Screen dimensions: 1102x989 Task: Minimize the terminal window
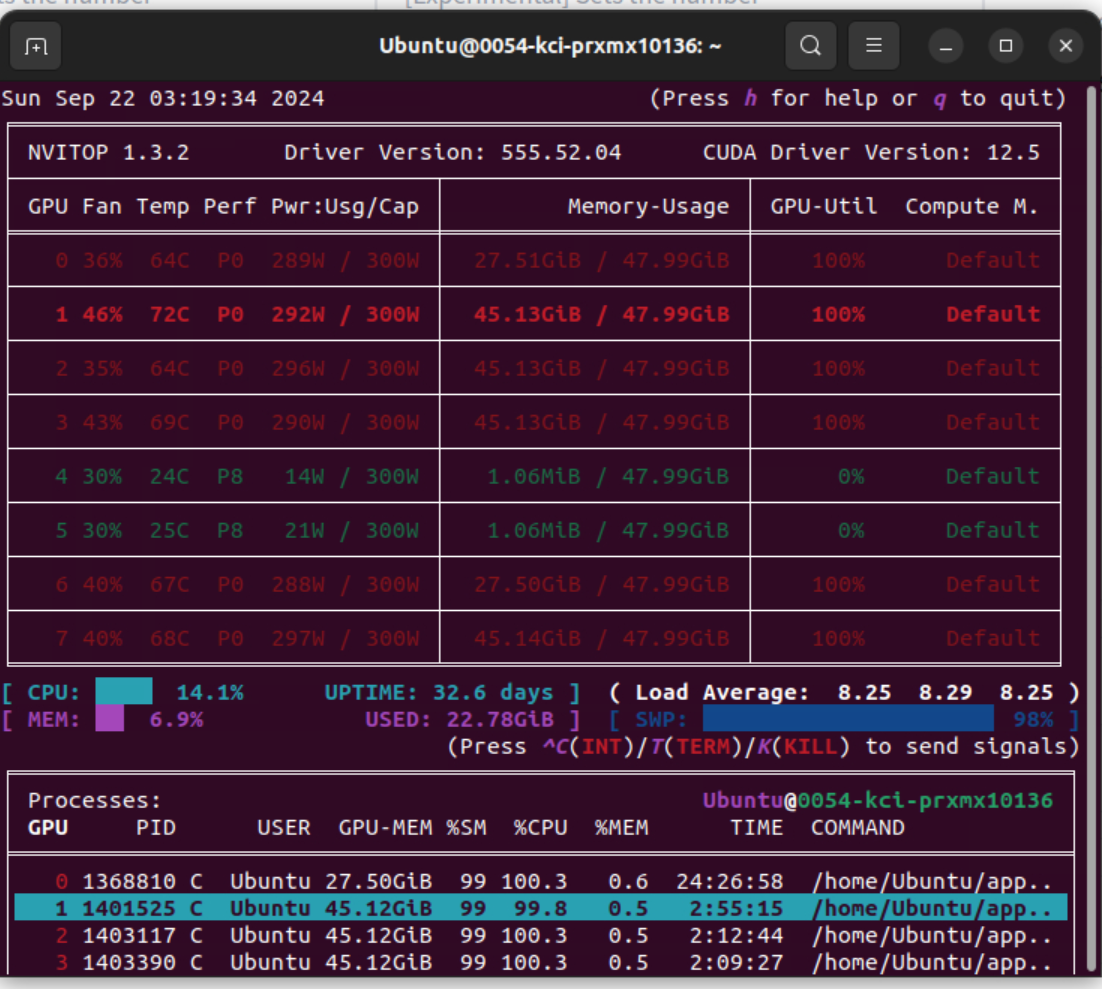click(x=945, y=46)
